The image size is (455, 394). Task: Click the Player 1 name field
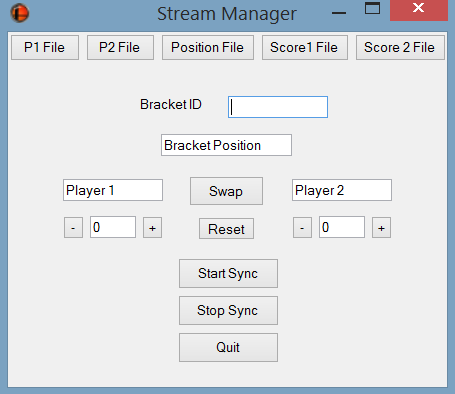click(x=113, y=190)
